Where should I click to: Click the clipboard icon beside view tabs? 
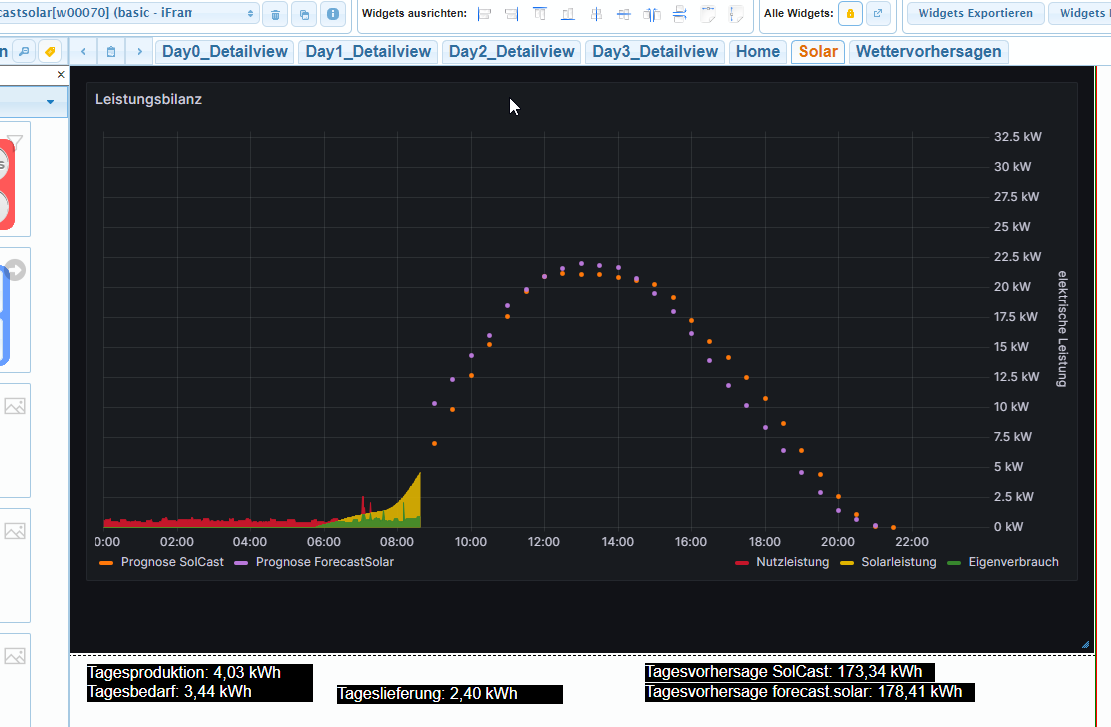click(111, 52)
